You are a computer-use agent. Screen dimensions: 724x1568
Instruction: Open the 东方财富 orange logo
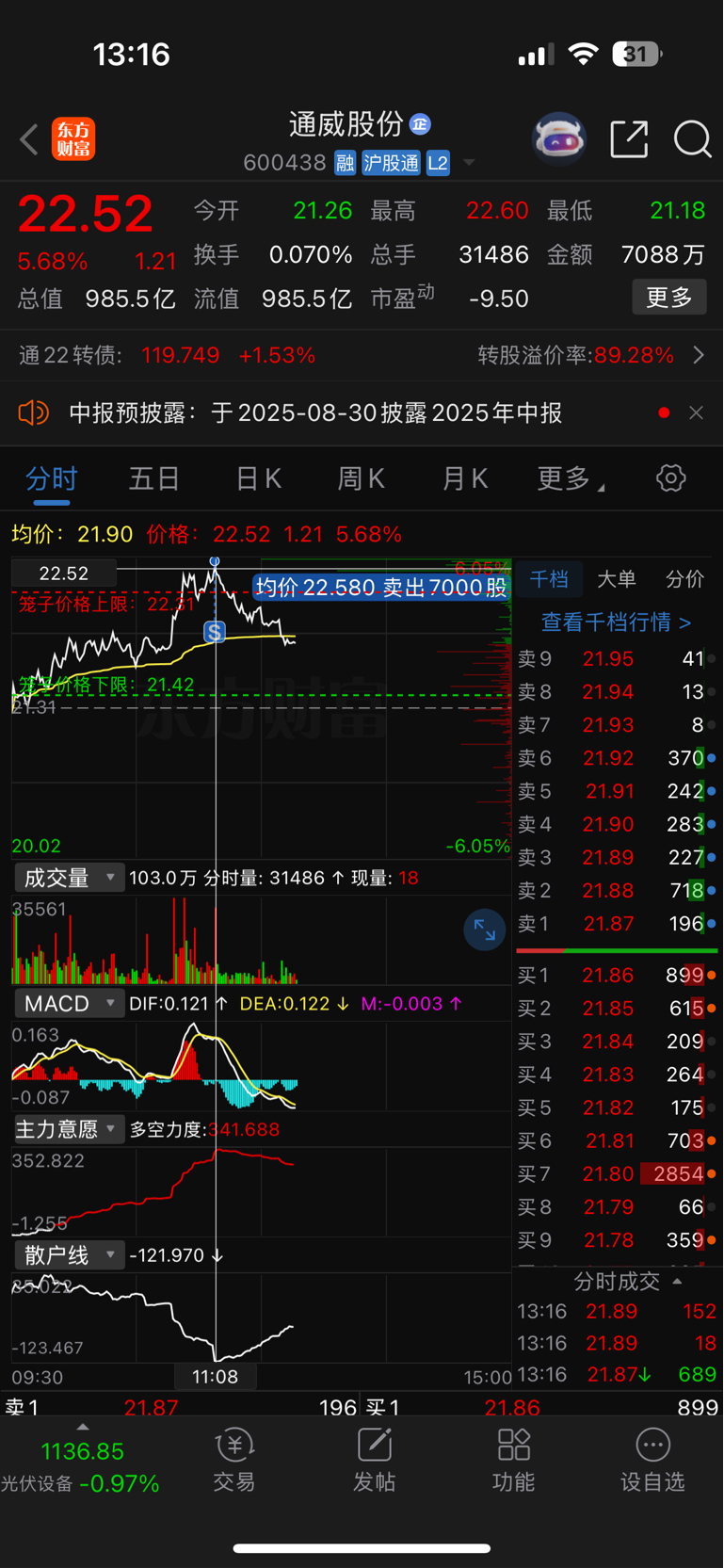coord(73,139)
